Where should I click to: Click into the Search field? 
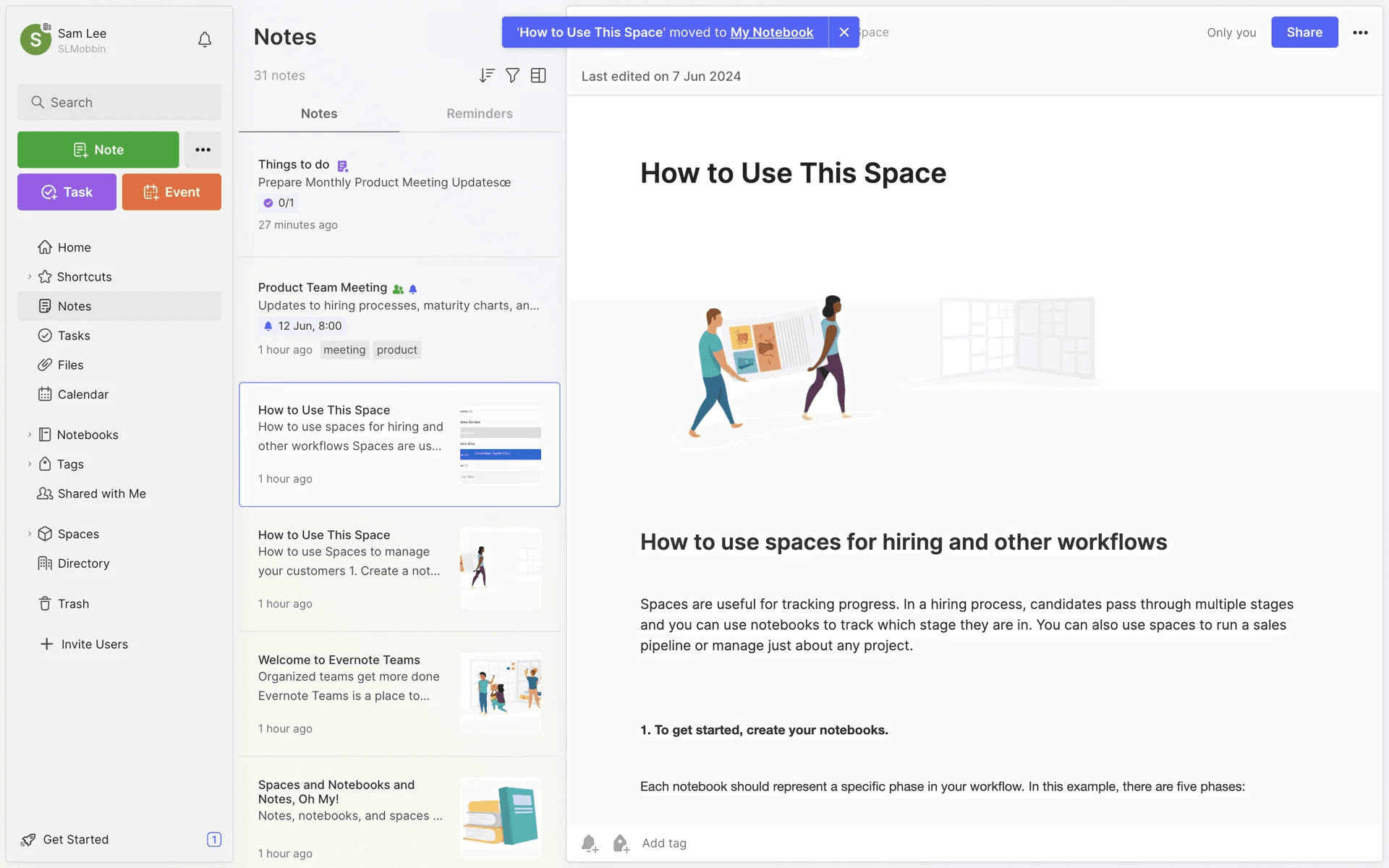click(x=119, y=103)
